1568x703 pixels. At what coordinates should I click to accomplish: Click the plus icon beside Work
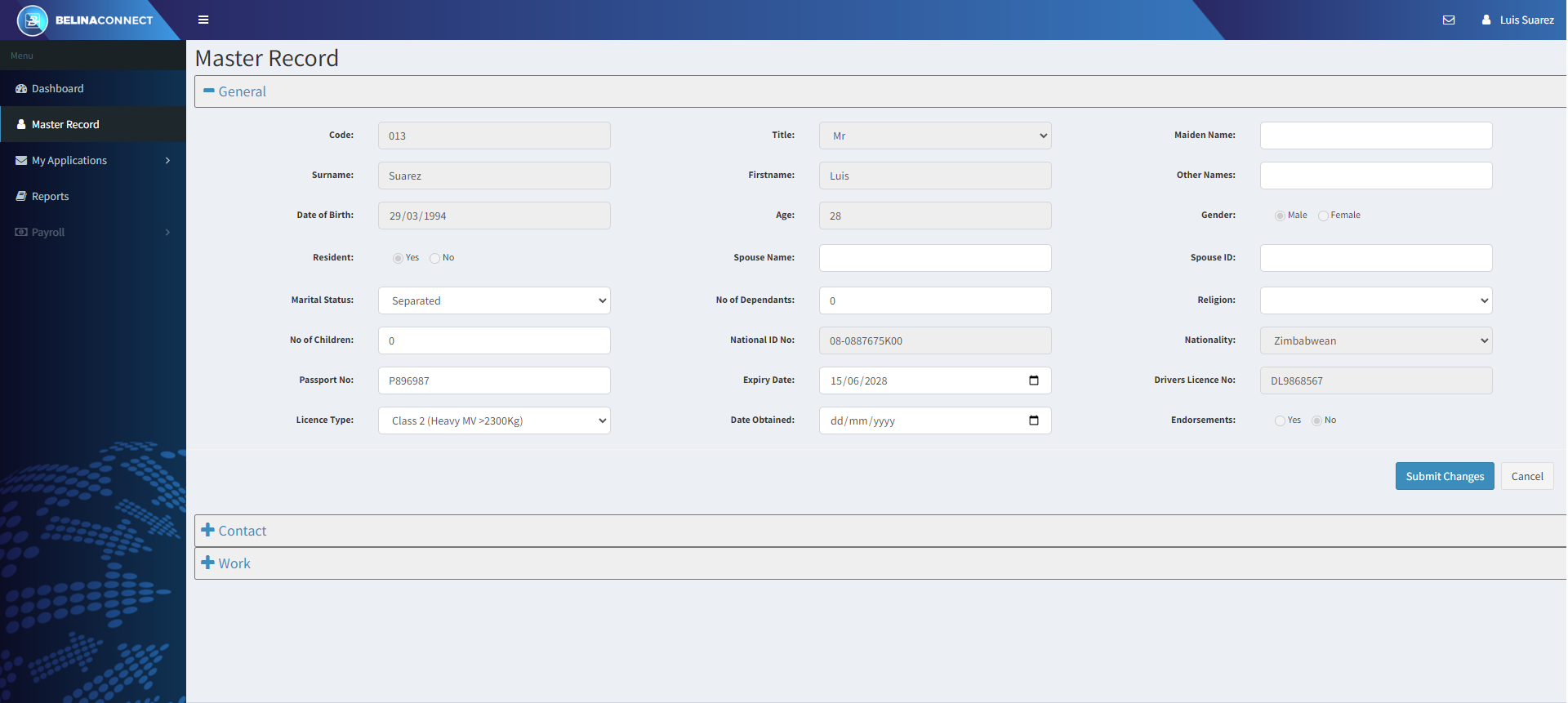(208, 563)
